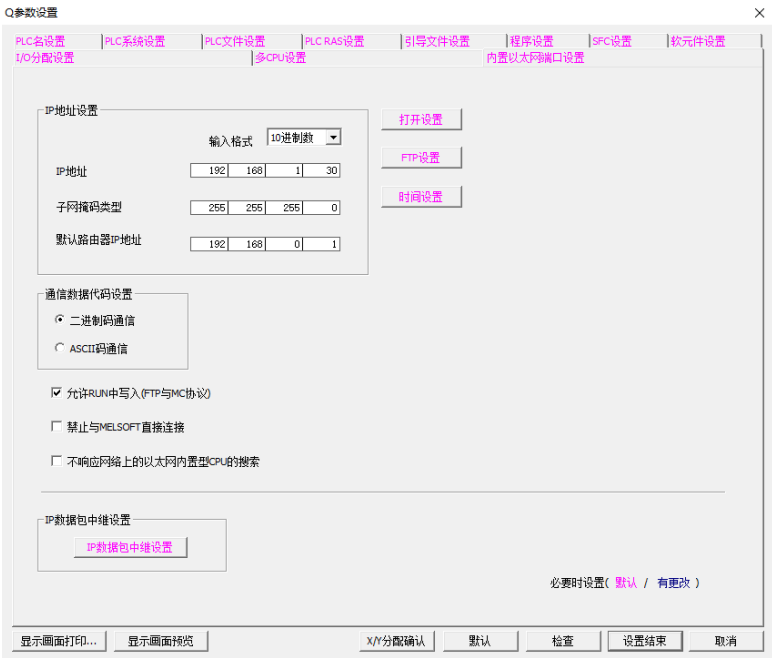This screenshot has height=658, width=772.
Task: Close the Q参数设置 dialog window
Action: 758,13
